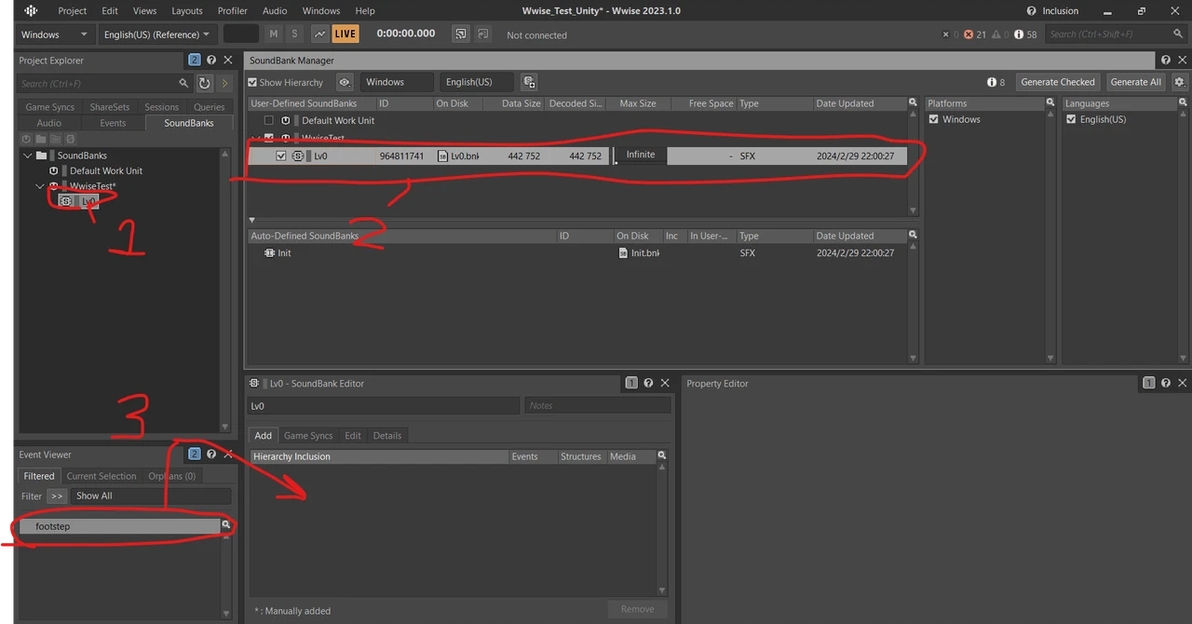Click the Wwise logo icon in the title bar

tap(31, 11)
